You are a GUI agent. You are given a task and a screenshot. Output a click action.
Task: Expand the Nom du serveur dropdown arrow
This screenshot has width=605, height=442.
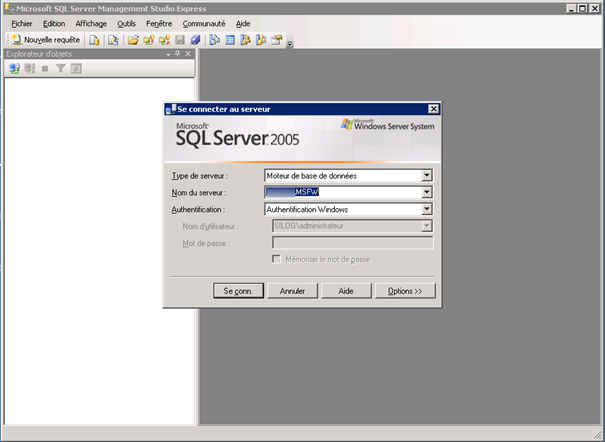click(426, 192)
